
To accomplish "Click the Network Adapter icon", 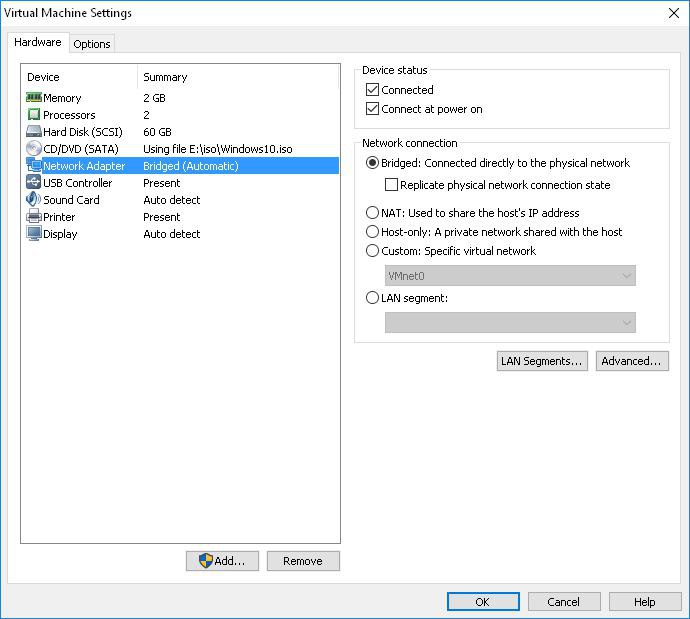I will click(34, 165).
